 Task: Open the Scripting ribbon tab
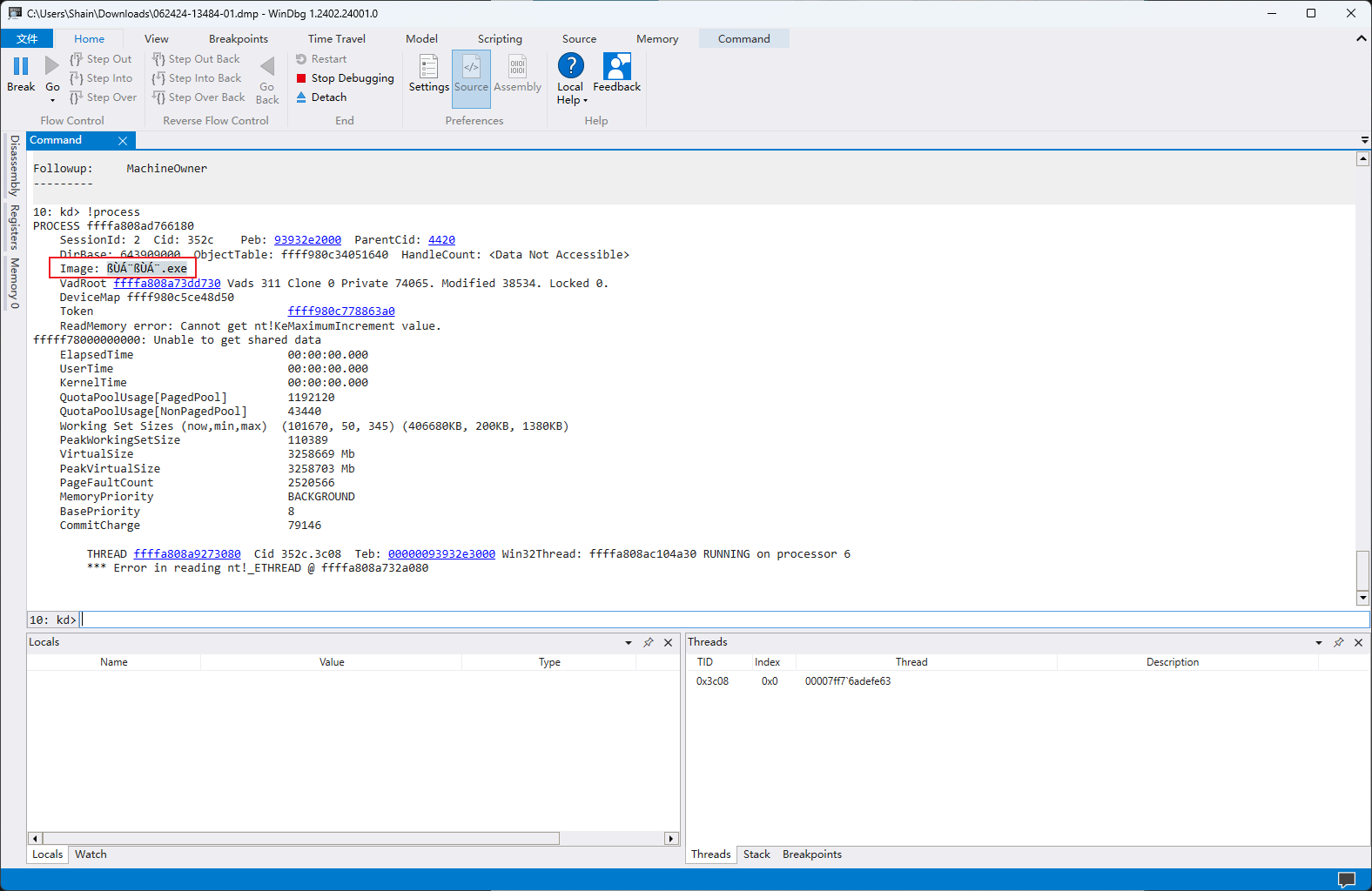500,38
